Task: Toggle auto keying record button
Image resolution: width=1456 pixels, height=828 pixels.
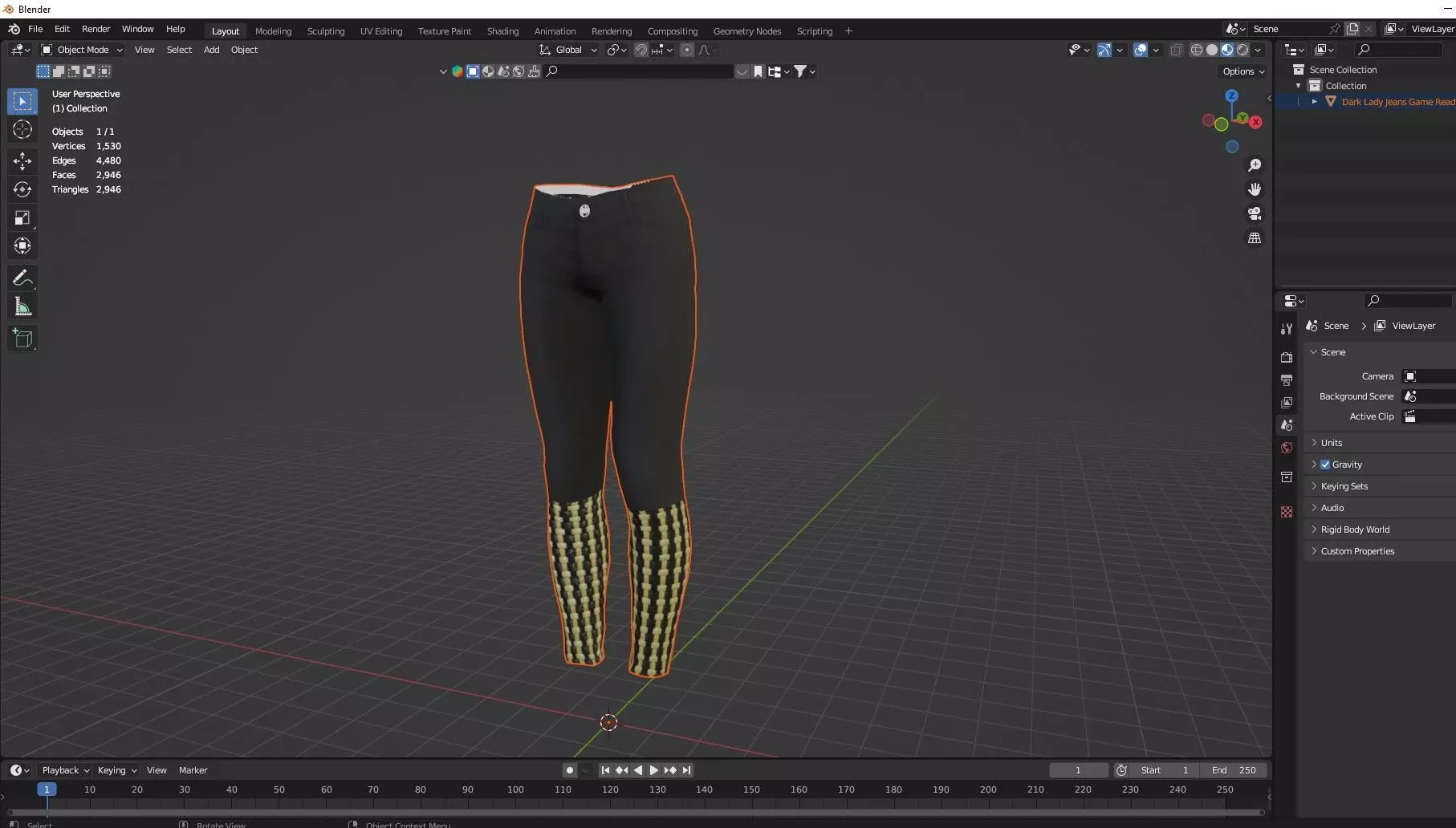Action: [x=569, y=770]
